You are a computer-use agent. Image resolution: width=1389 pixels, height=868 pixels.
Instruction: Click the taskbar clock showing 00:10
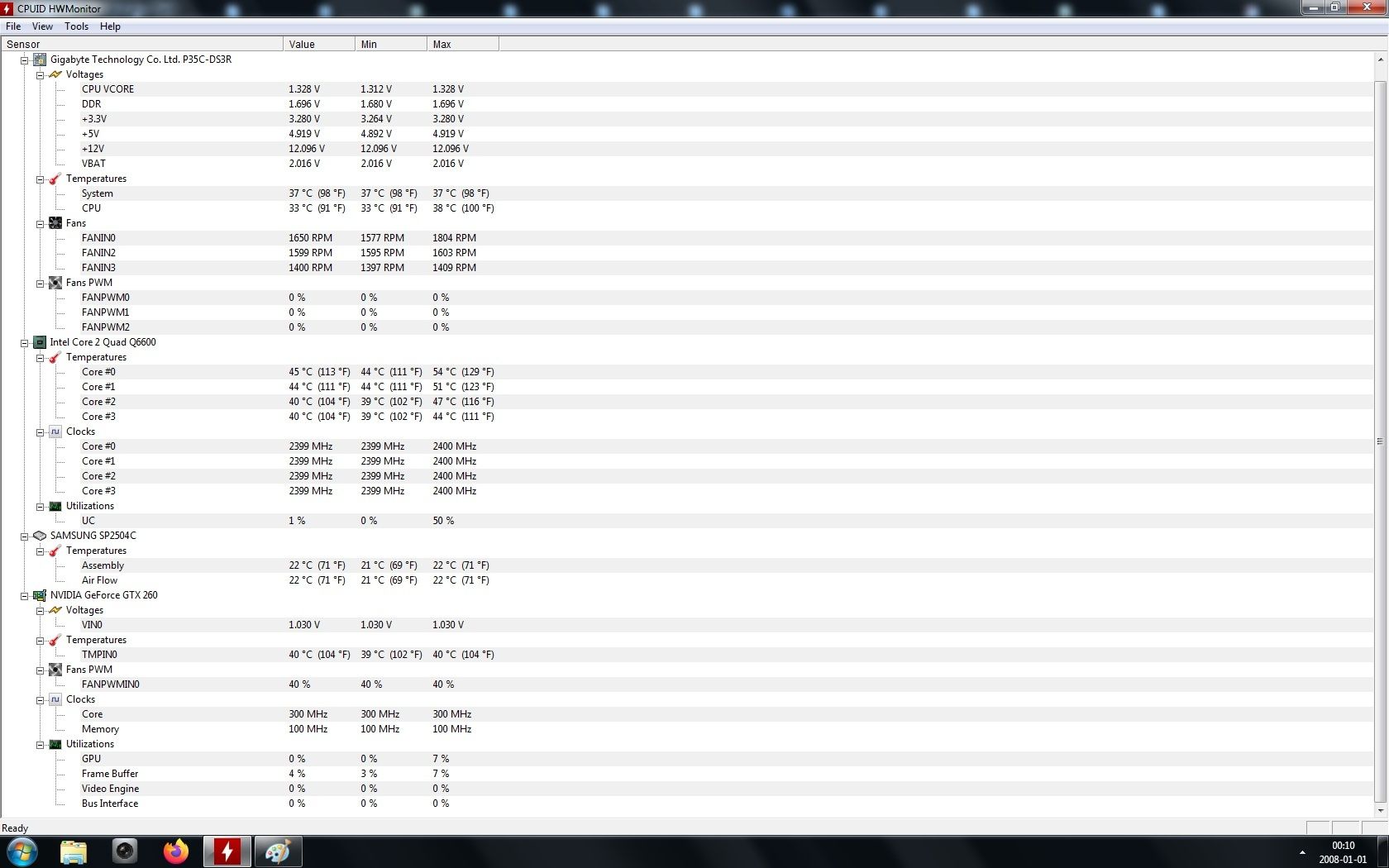pos(1343,852)
